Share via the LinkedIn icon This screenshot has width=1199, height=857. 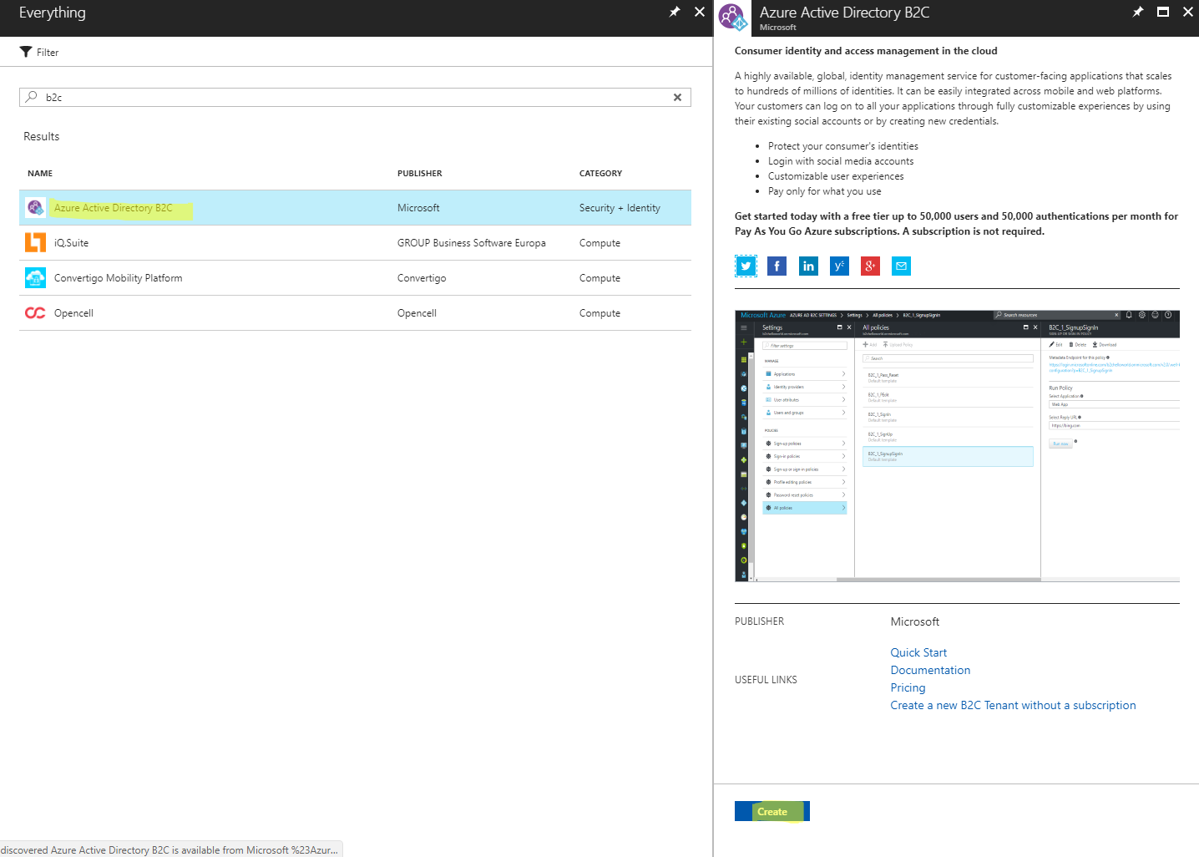pos(808,266)
